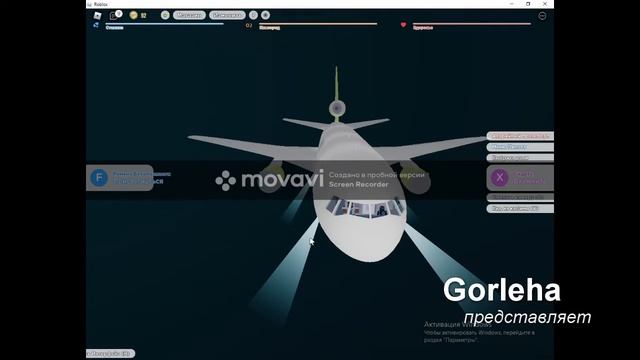Click the dark pill button below the X button
Viewport: 640px width, 360px height.
[520, 198]
